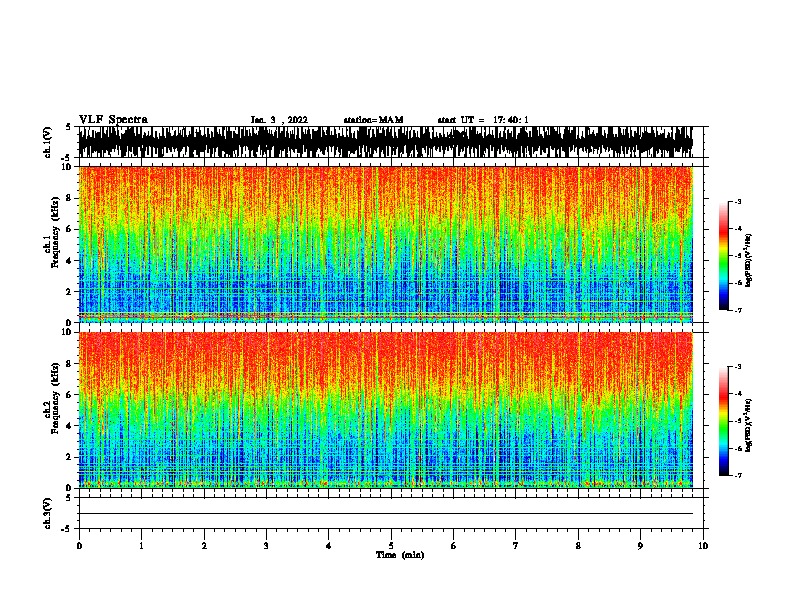Click the ch.1(V) waveform axis label

coord(48,142)
